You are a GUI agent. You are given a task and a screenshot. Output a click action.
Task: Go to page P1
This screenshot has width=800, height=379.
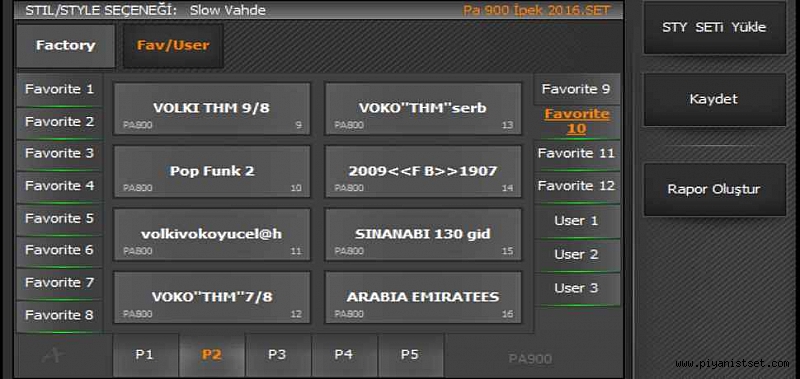click(145, 356)
